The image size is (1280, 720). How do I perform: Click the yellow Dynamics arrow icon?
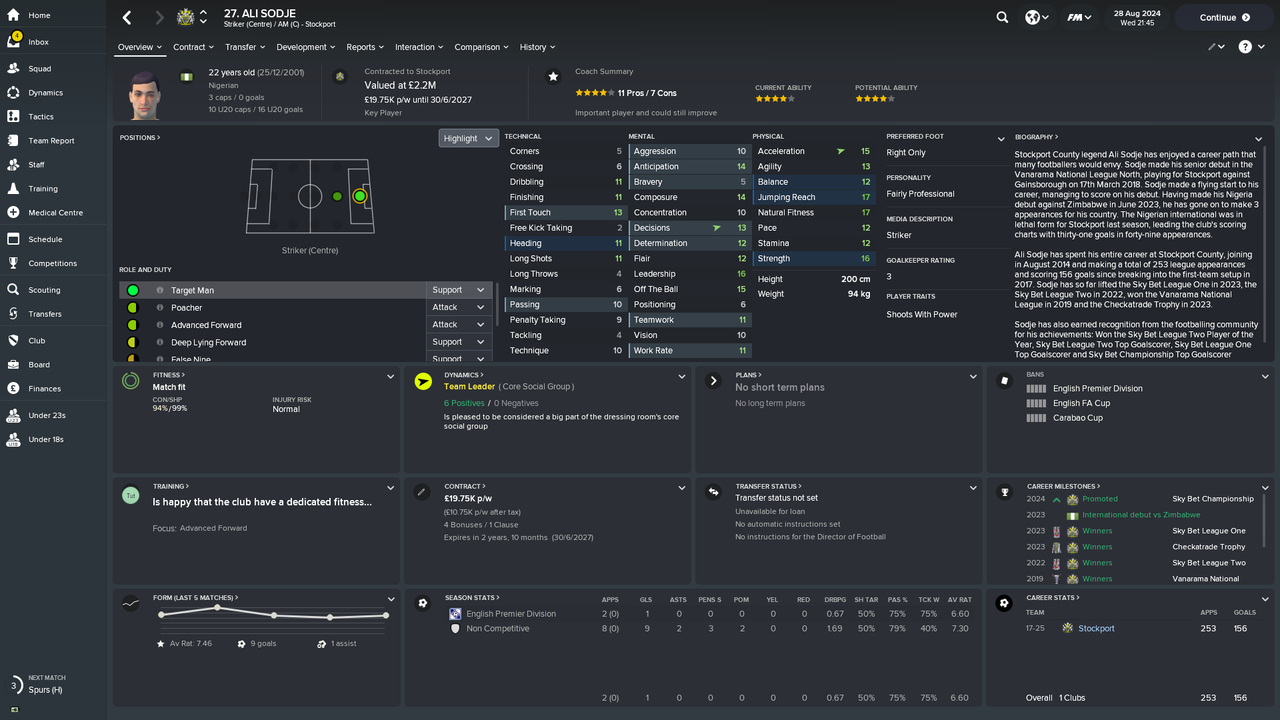pos(421,381)
